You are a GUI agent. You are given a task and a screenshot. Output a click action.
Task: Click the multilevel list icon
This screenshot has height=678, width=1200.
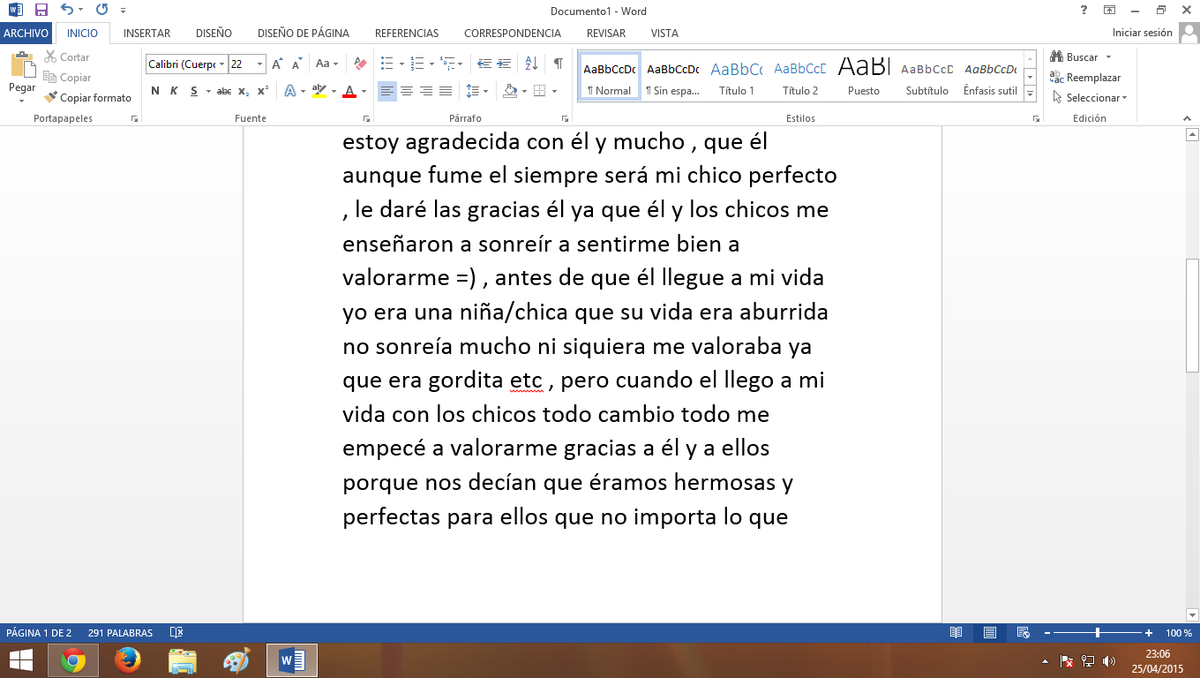coord(449,63)
